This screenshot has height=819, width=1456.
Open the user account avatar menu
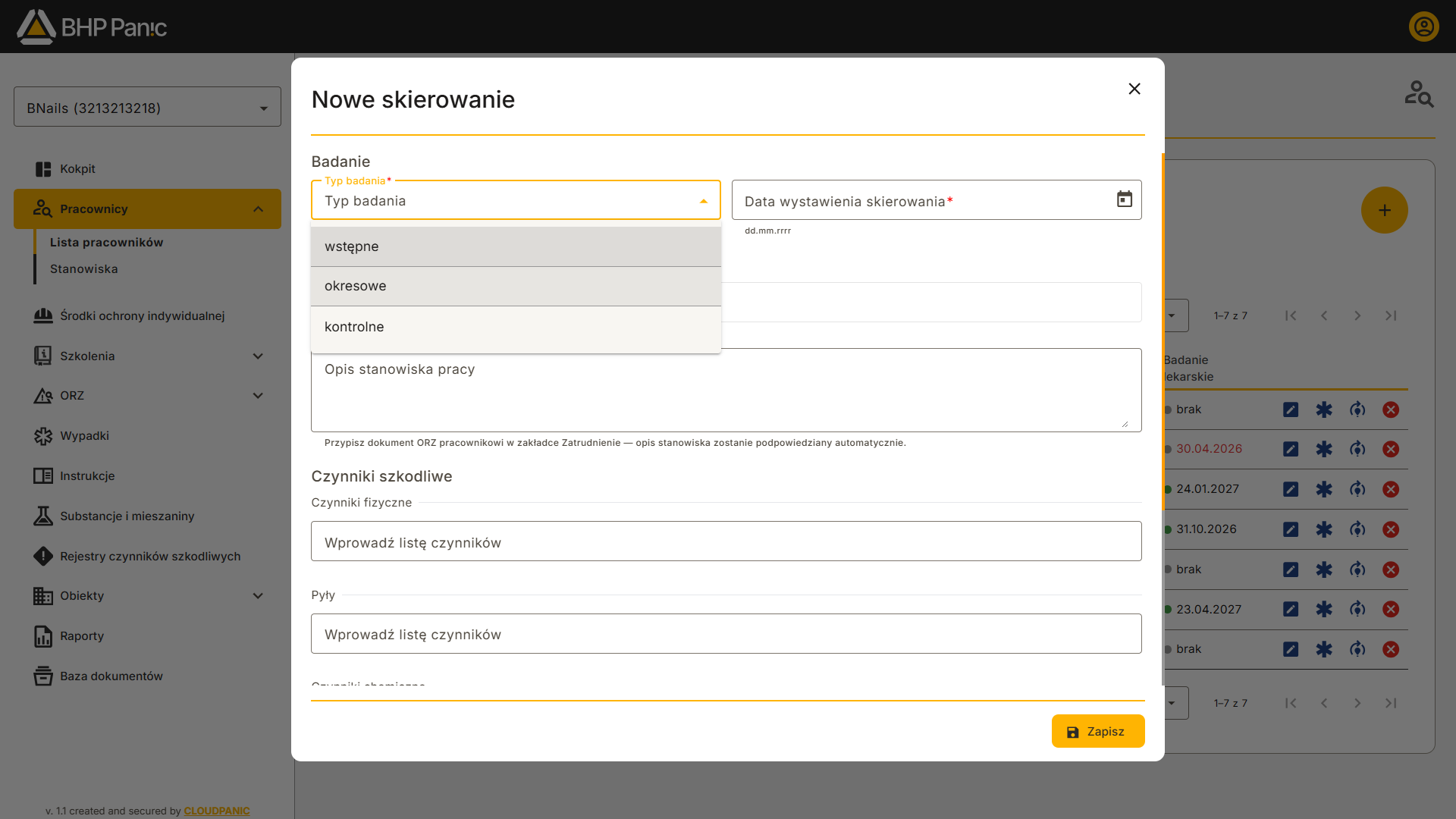[1423, 27]
